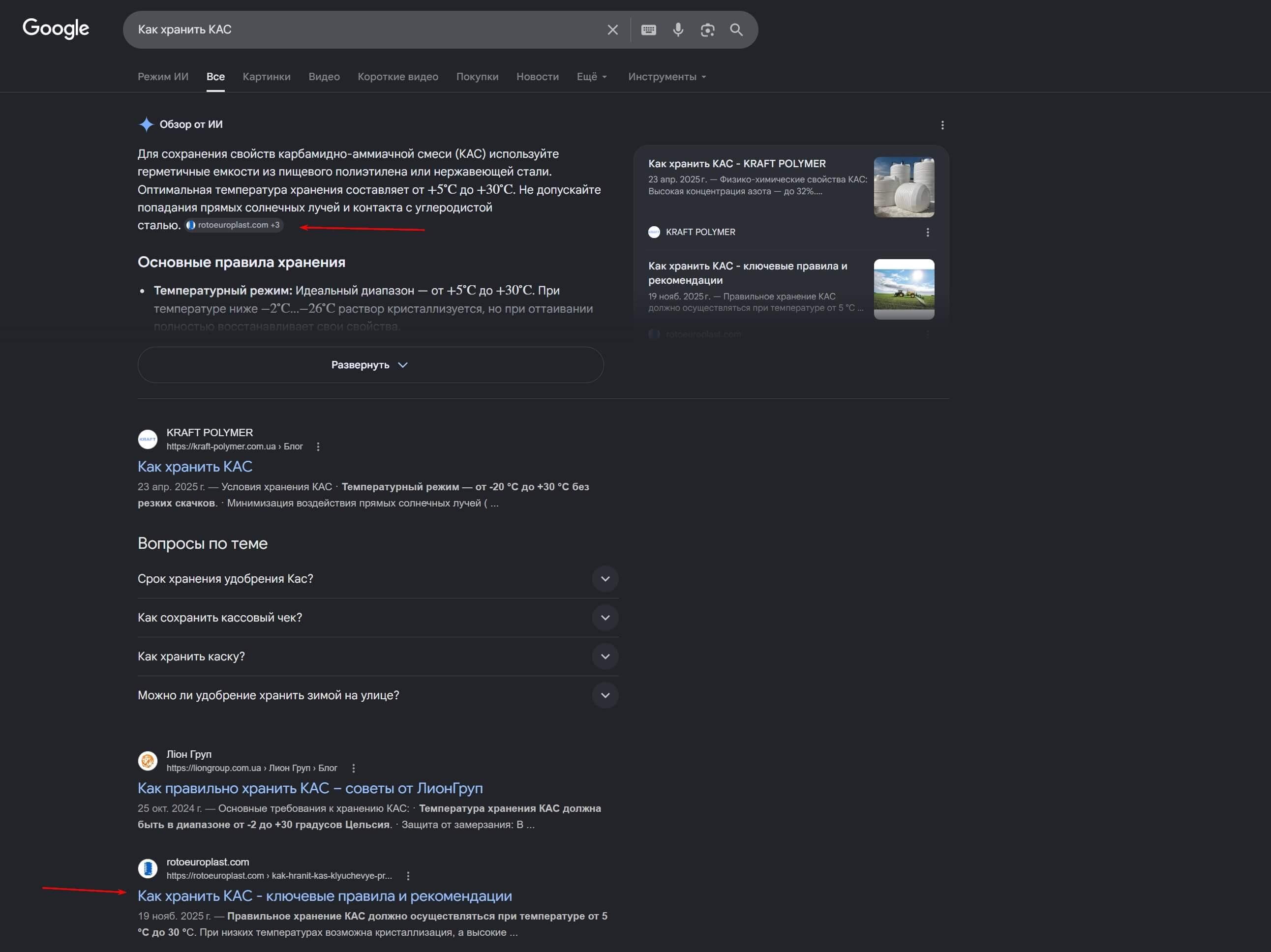Click the Ліон Груп site name
Image resolution: width=1271 pixels, height=952 pixels.
189,754
